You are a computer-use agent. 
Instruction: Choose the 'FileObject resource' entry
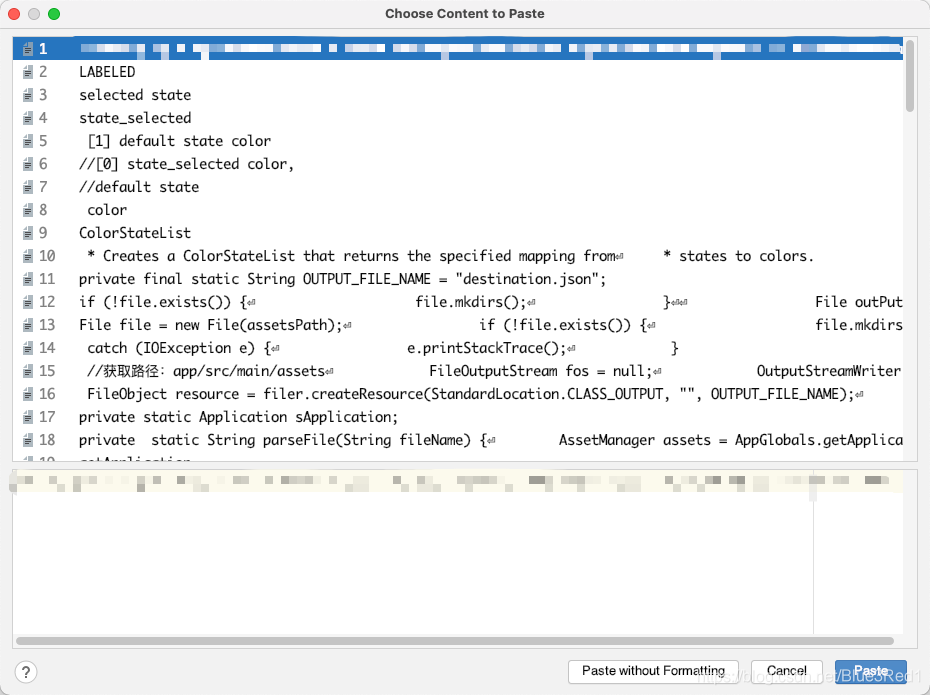coord(458,394)
